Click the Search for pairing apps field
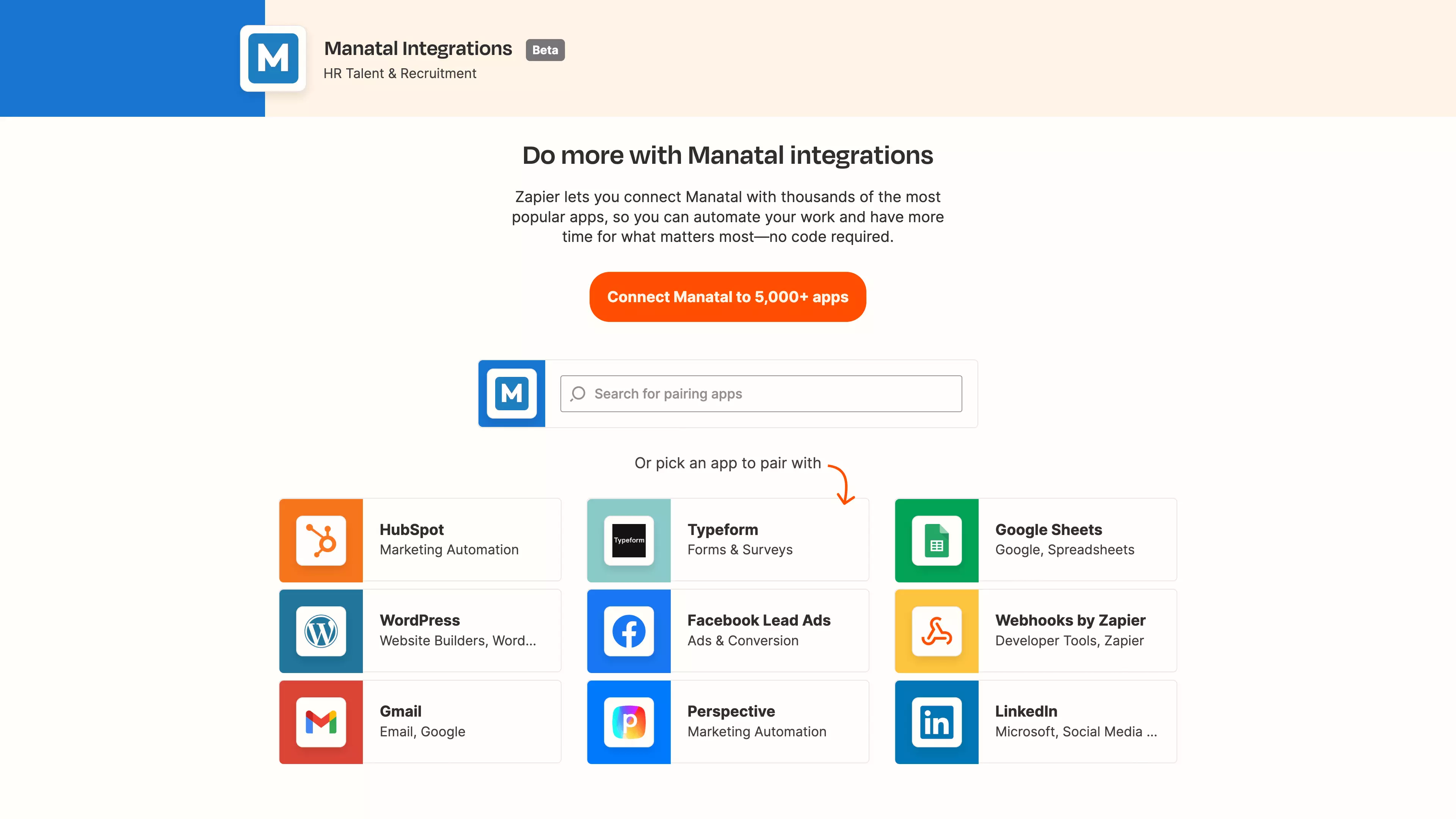This screenshot has height=819, width=1456. tap(760, 394)
